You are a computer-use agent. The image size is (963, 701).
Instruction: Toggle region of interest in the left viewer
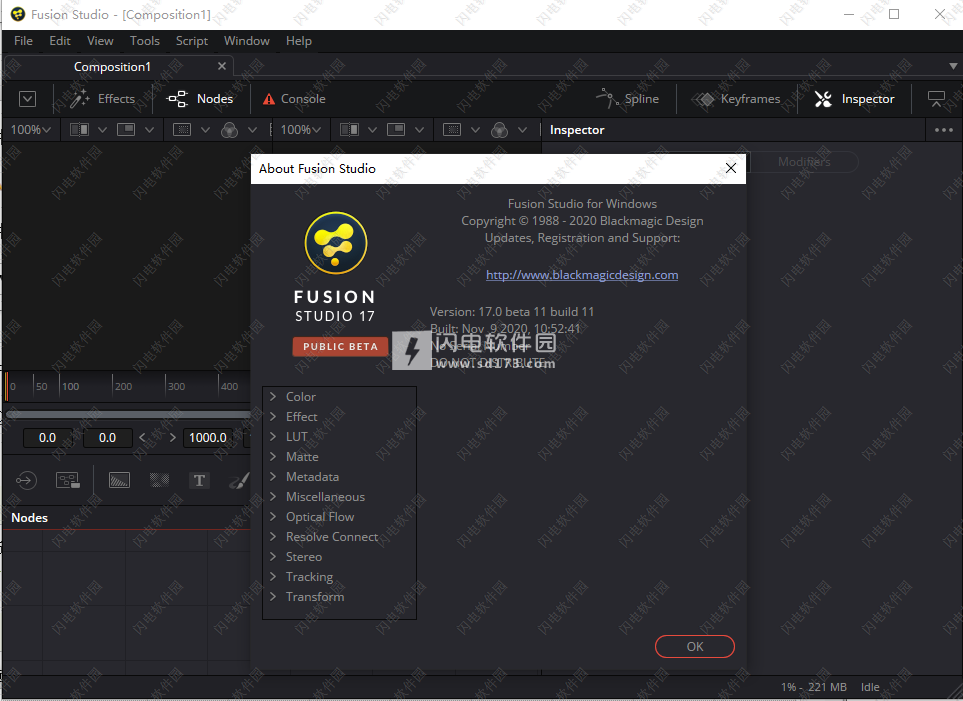[x=182, y=130]
